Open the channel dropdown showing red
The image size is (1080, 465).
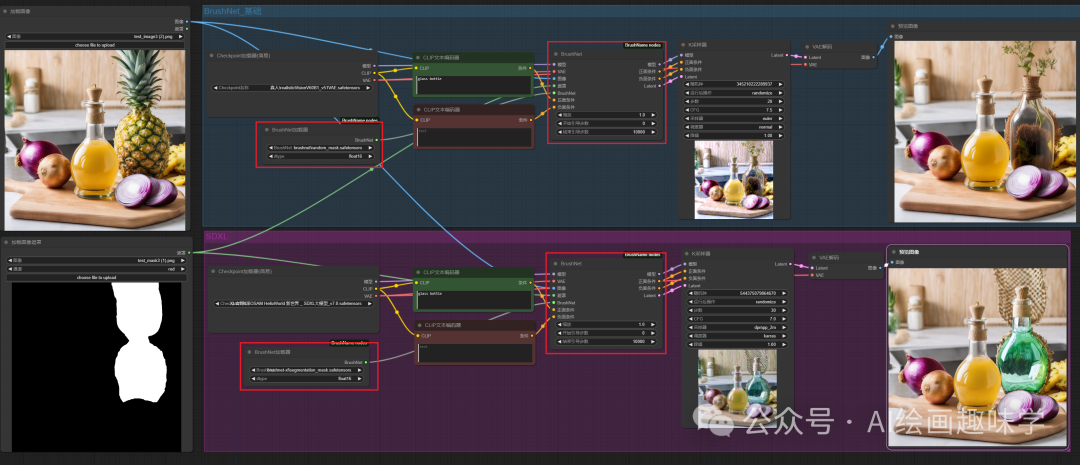tap(95, 269)
